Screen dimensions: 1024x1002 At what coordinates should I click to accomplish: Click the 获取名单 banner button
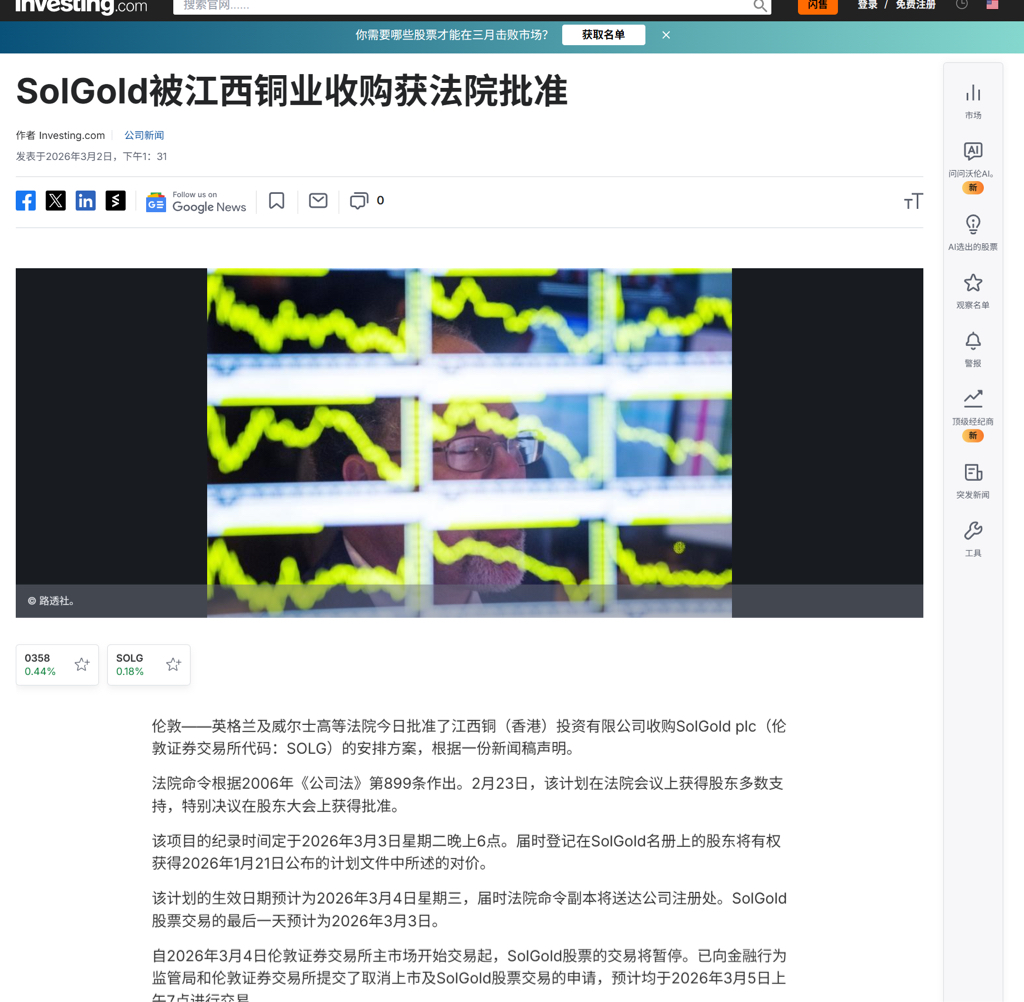(x=603, y=35)
